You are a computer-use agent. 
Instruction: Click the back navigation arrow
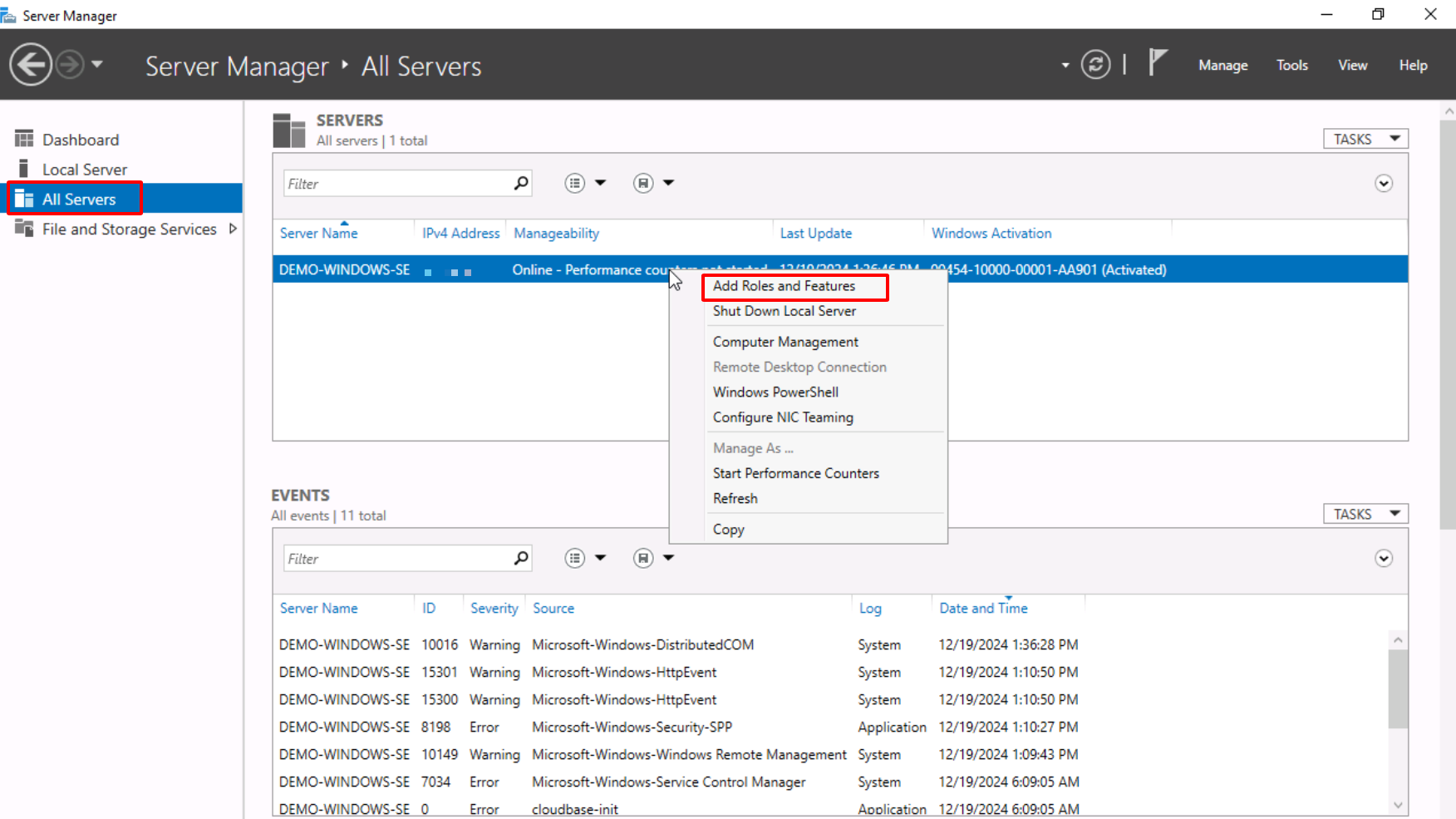point(31,65)
